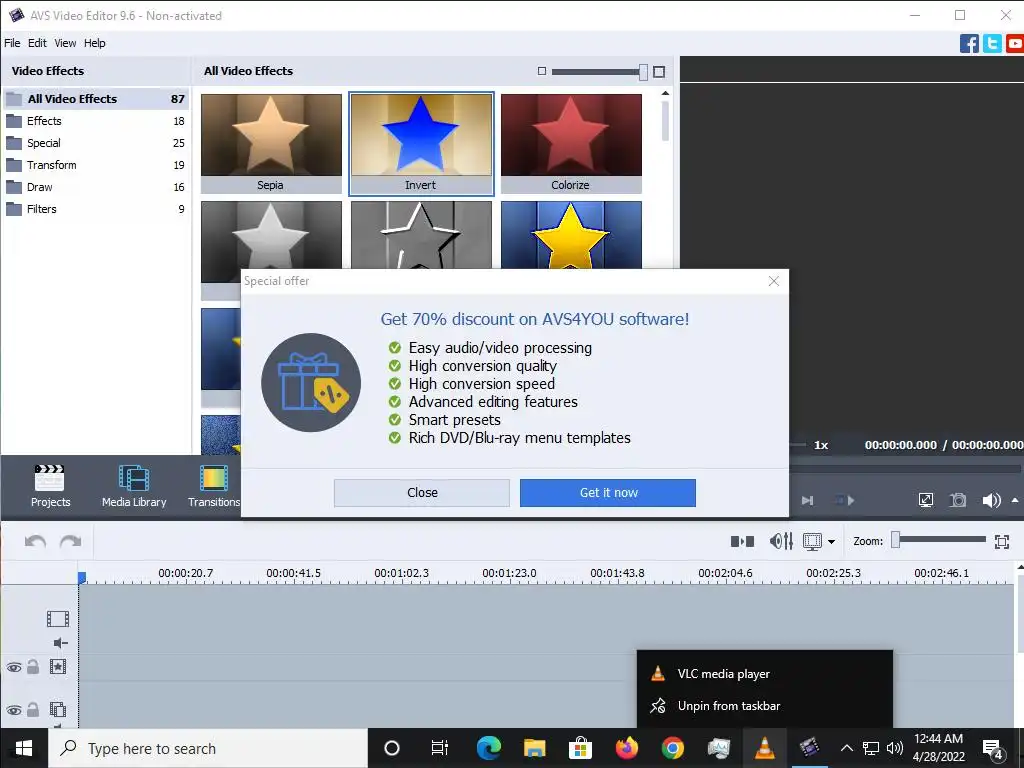Open the Windows Start menu

coord(24,748)
